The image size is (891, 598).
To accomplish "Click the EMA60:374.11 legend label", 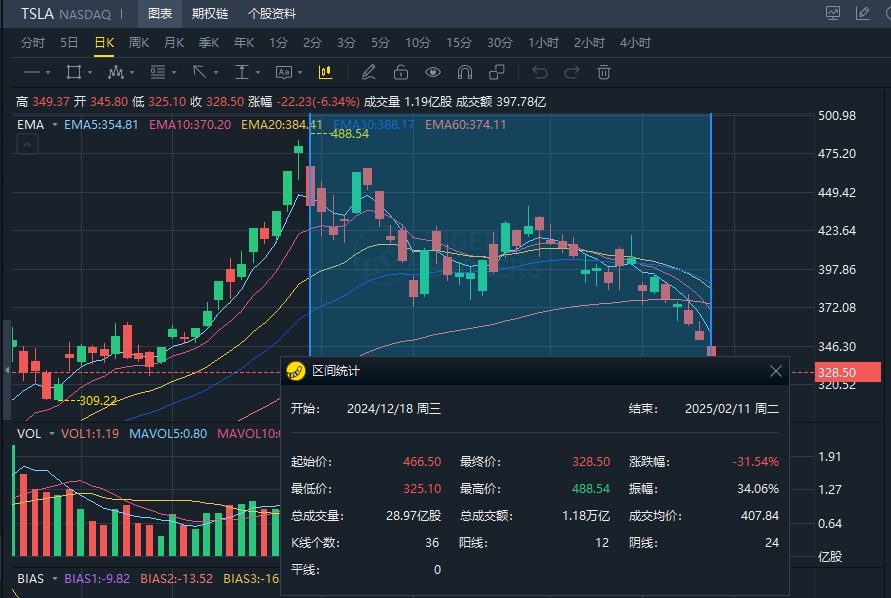I will [x=465, y=124].
